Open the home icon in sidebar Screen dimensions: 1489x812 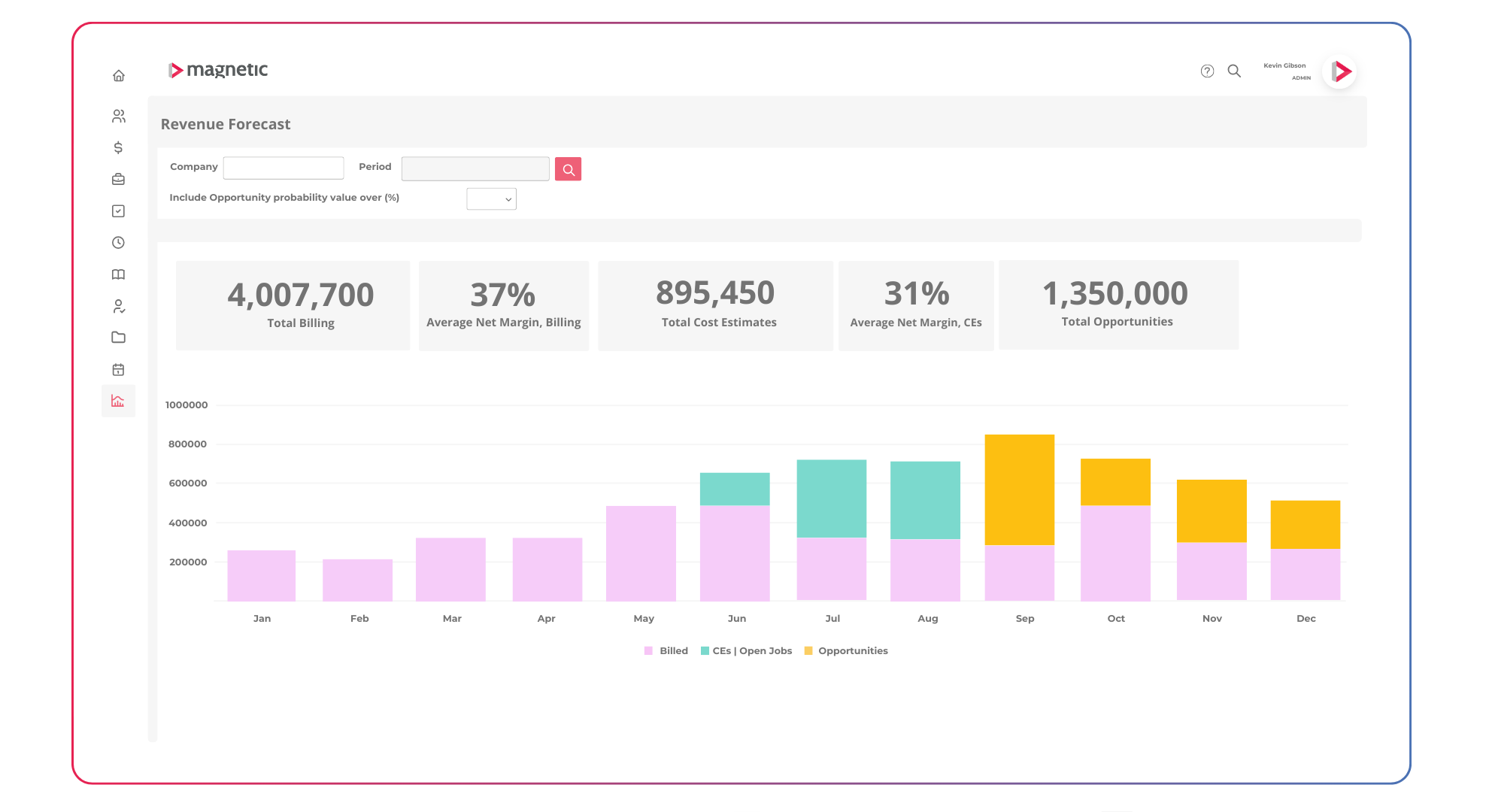coord(119,76)
